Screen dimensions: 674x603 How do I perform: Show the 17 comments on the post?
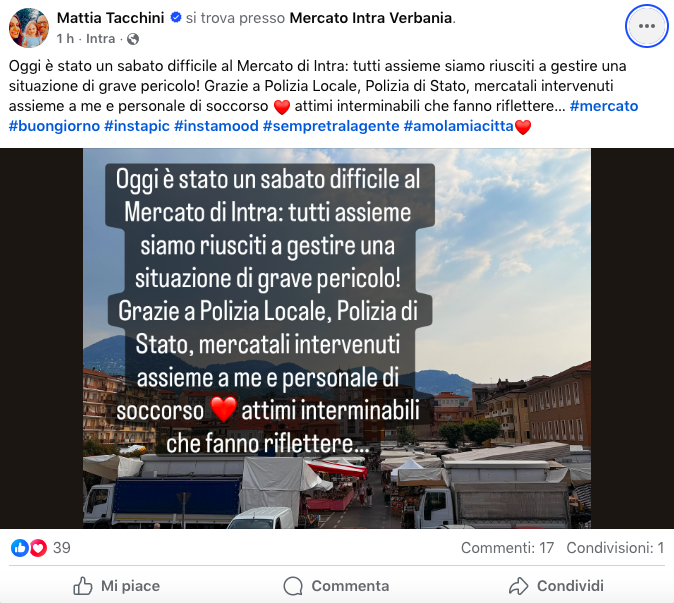pyautogui.click(x=507, y=548)
